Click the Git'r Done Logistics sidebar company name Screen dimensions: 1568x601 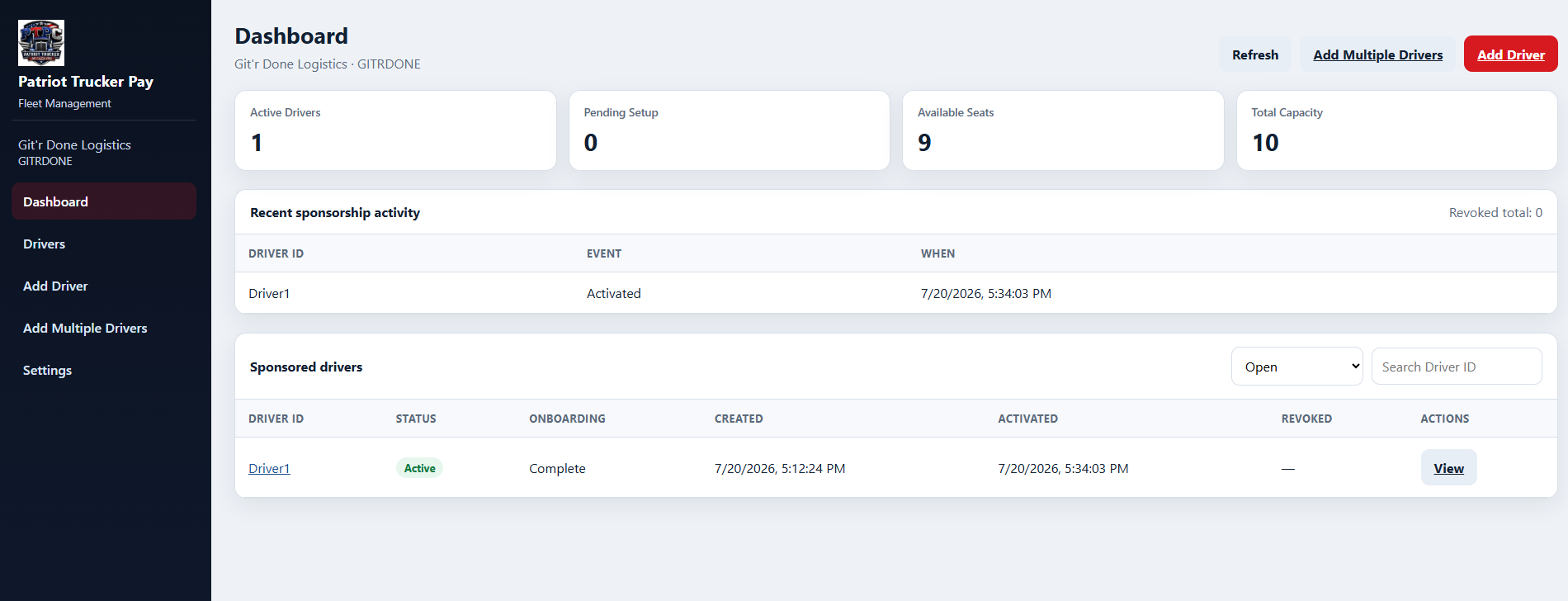74,144
